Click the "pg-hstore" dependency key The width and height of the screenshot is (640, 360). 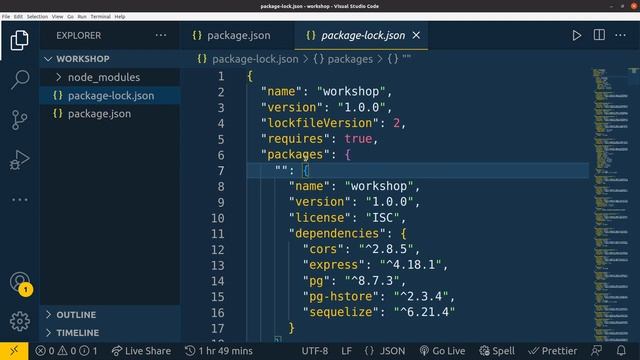(340, 297)
